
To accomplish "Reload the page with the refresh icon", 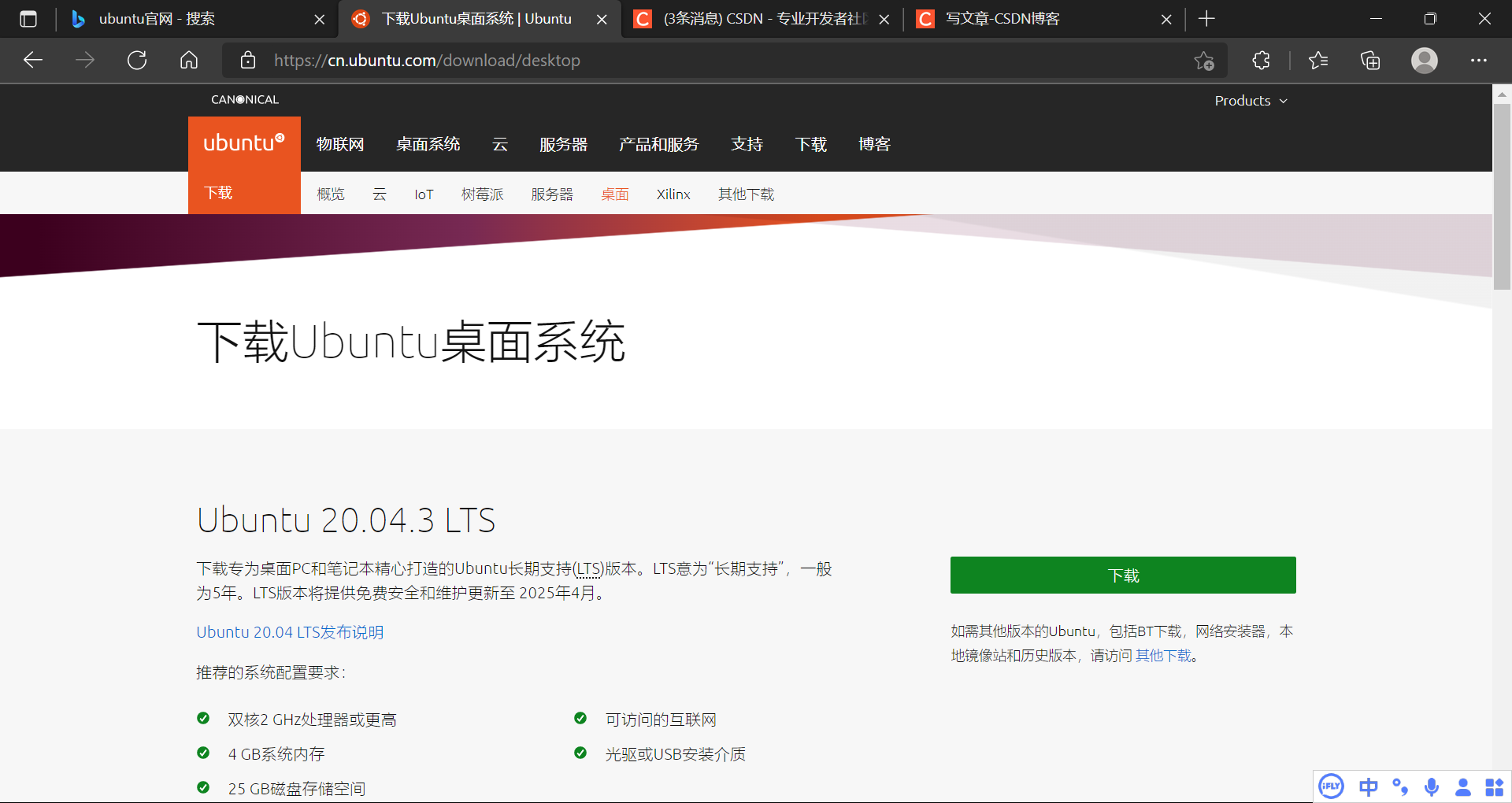I will click(x=137, y=61).
